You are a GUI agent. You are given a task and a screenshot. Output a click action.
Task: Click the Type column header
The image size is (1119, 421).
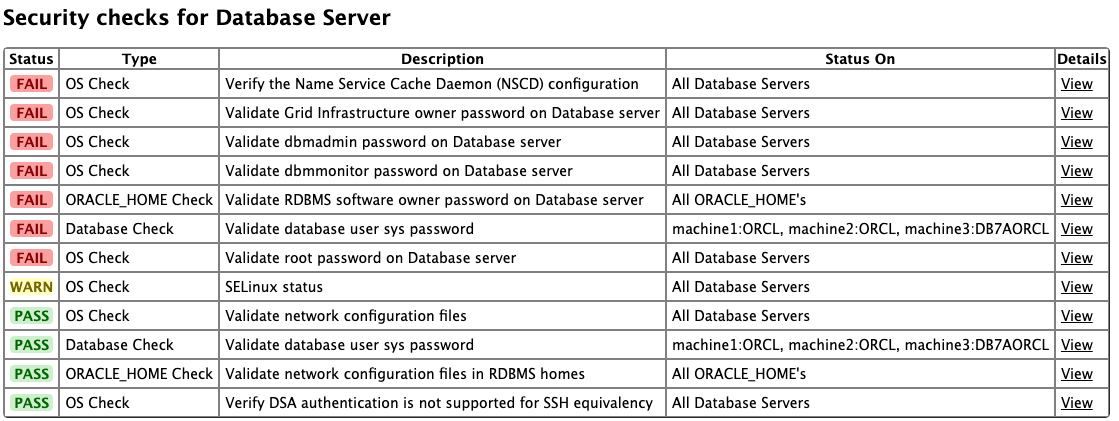(x=139, y=59)
